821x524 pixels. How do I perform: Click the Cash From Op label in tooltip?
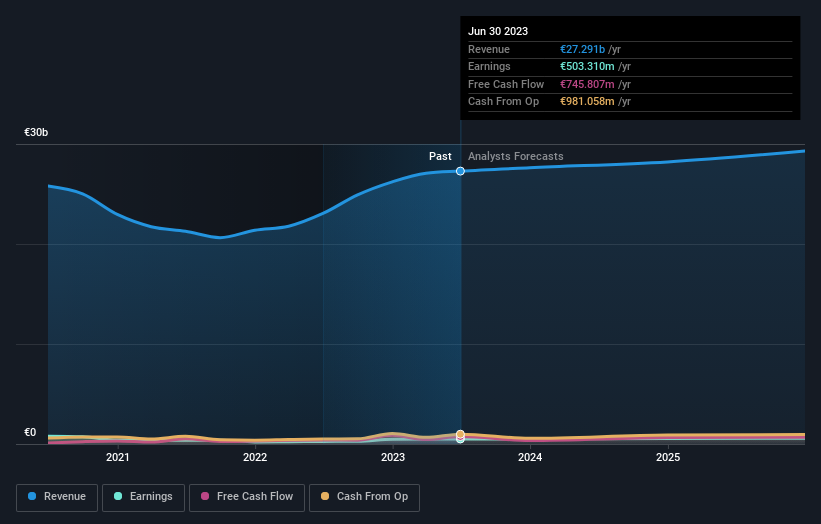(x=503, y=102)
